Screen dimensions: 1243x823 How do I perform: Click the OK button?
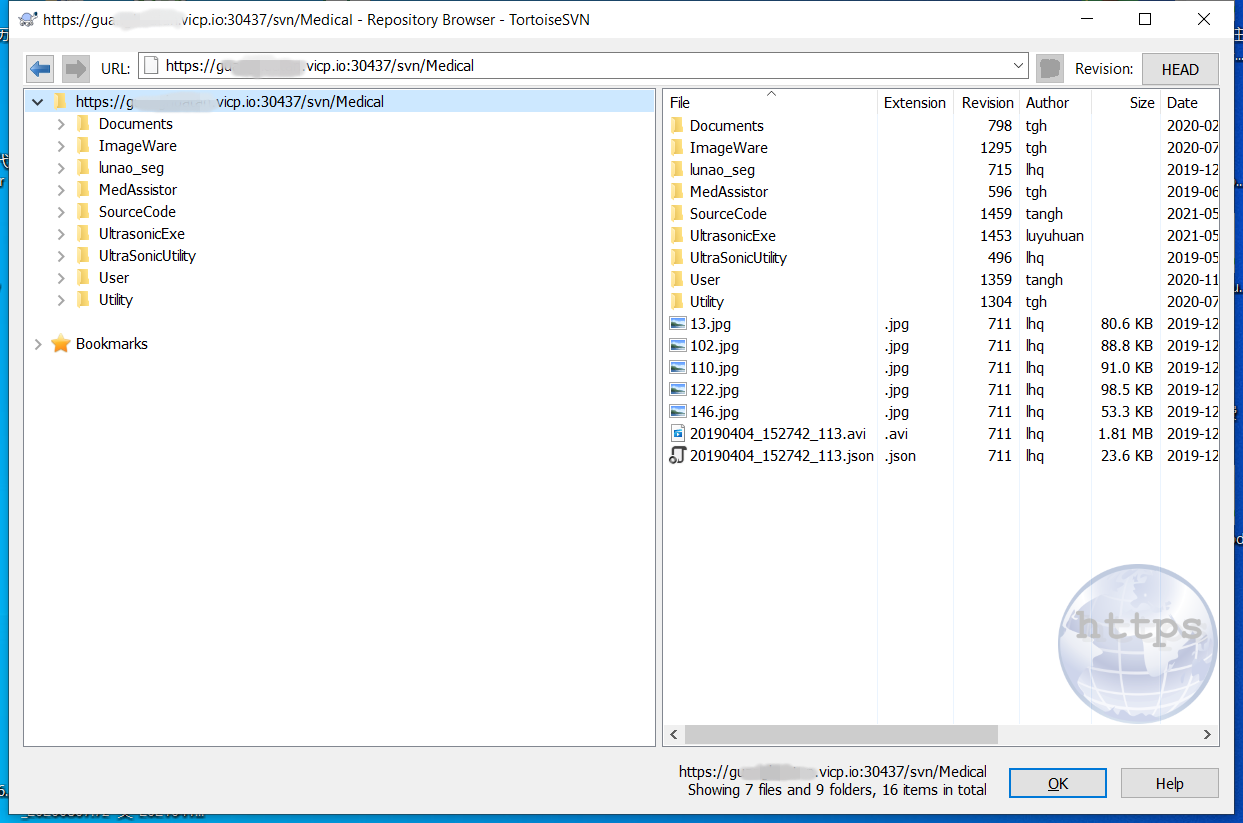tap(1058, 783)
